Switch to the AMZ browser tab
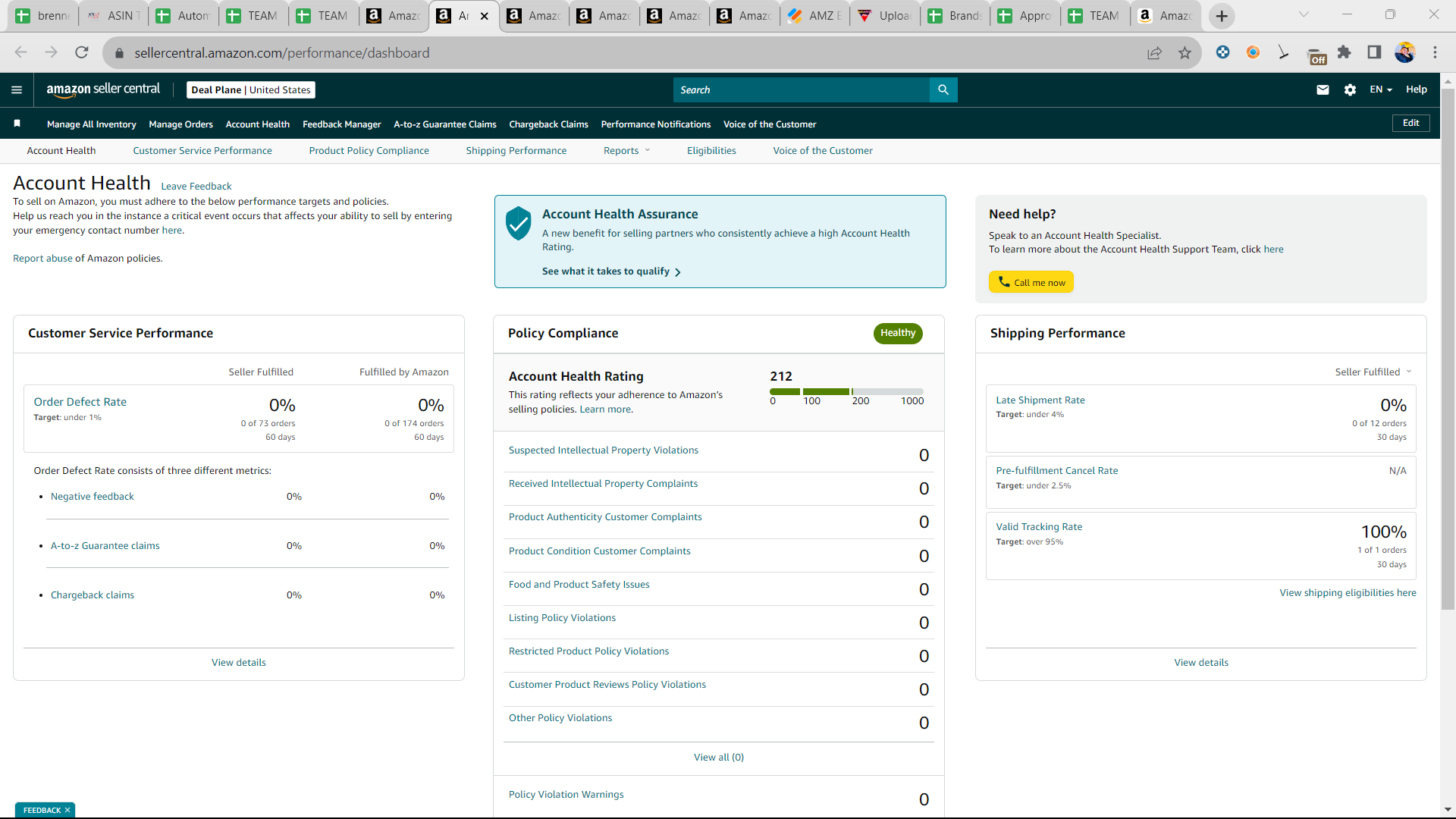Image resolution: width=1456 pixels, height=819 pixels. click(x=814, y=16)
